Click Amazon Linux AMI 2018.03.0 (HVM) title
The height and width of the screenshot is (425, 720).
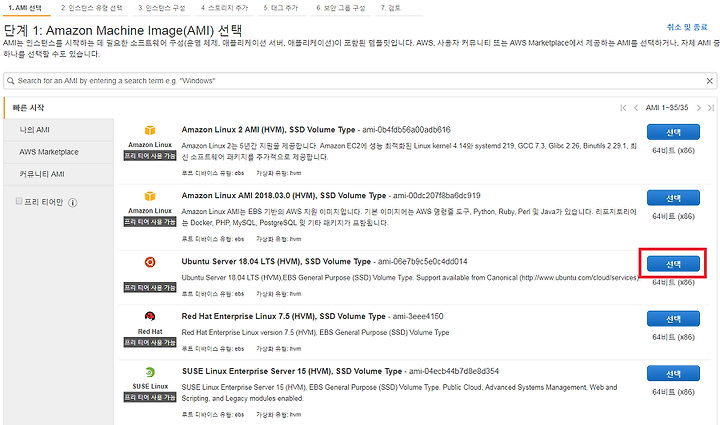(x=284, y=196)
